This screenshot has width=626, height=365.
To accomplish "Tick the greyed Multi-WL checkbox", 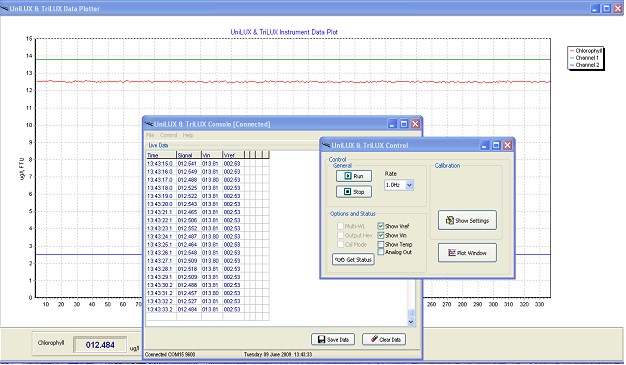I will click(x=341, y=226).
